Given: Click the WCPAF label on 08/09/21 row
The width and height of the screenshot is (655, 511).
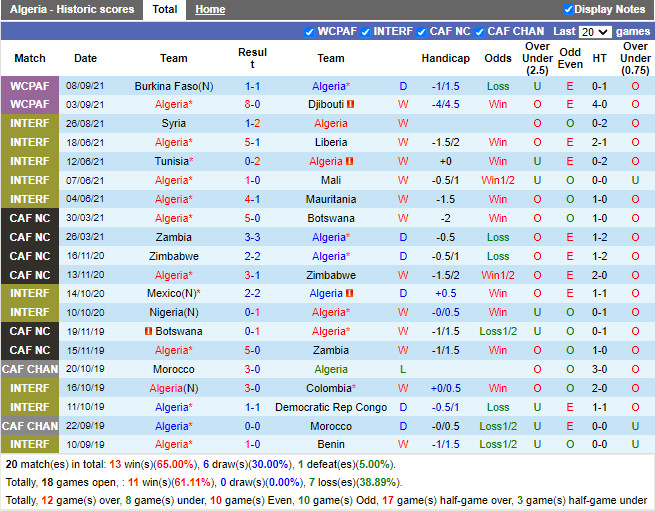Looking at the screenshot, I should coord(30,87).
